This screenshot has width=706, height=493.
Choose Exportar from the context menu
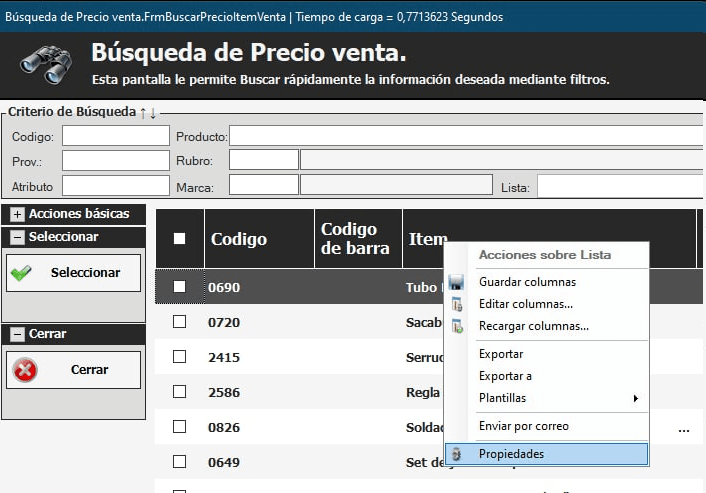501,354
